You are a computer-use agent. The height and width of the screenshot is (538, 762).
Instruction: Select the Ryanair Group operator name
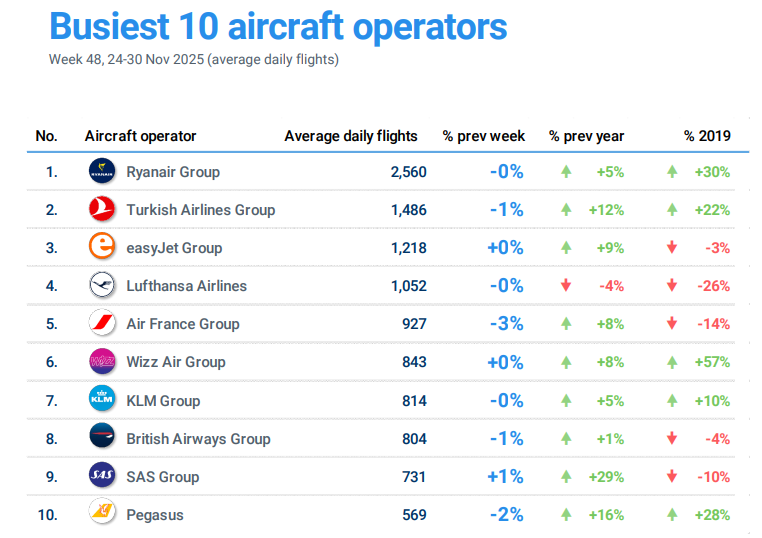tap(173, 172)
